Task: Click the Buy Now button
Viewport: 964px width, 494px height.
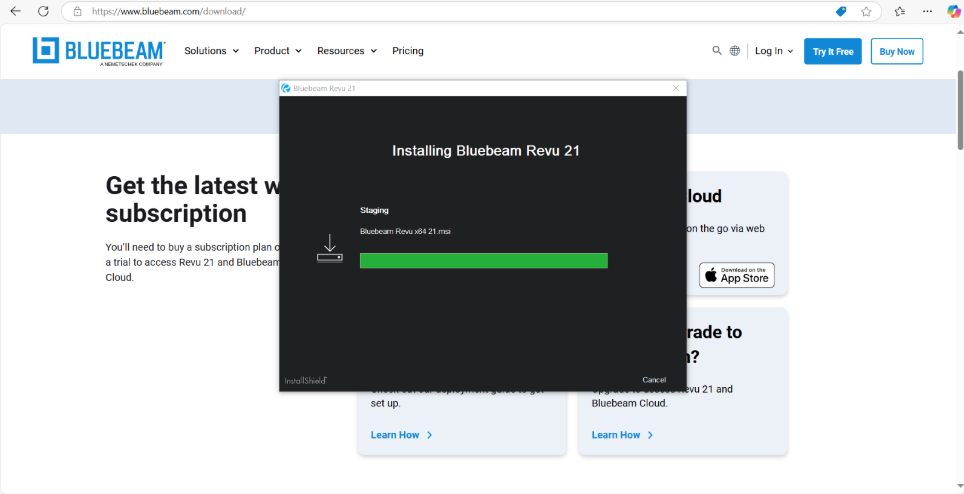Action: [896, 51]
